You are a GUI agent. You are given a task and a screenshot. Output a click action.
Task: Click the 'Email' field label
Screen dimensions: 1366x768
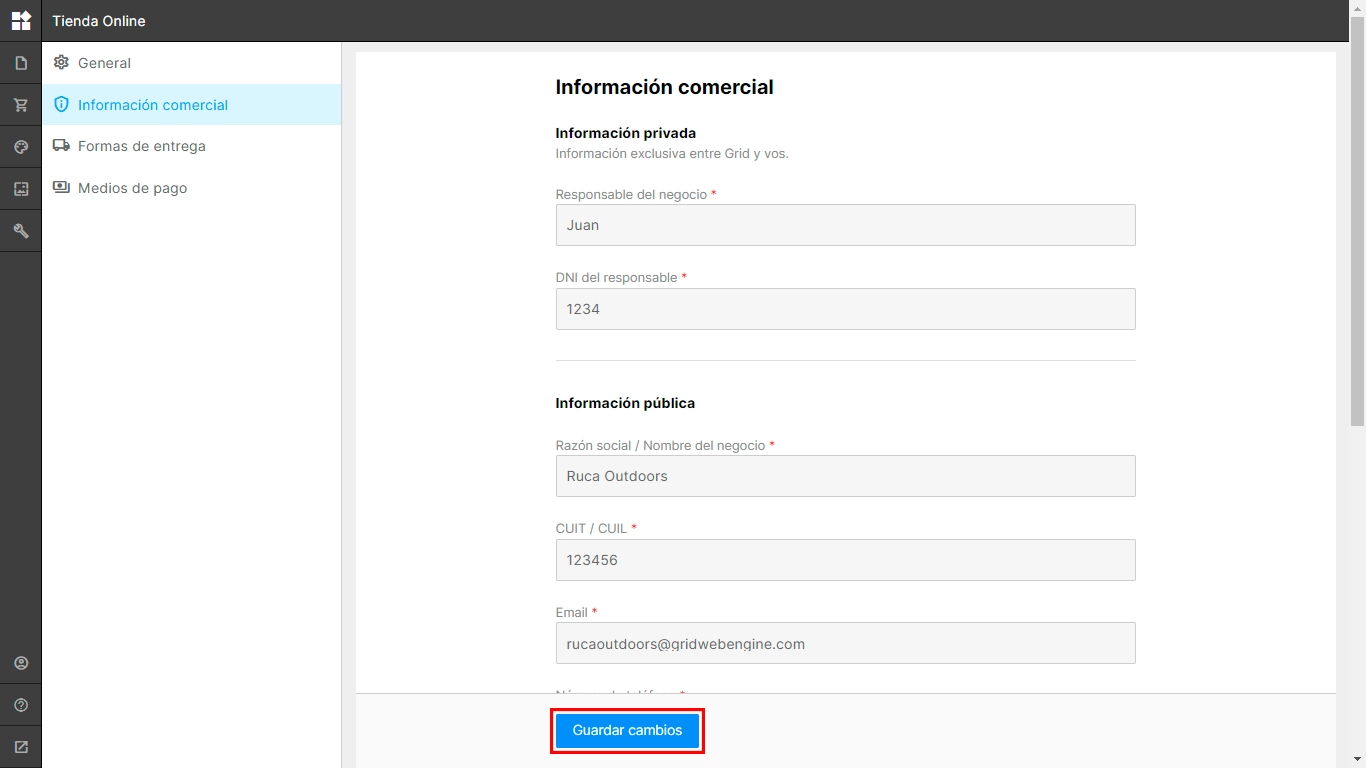(x=571, y=612)
